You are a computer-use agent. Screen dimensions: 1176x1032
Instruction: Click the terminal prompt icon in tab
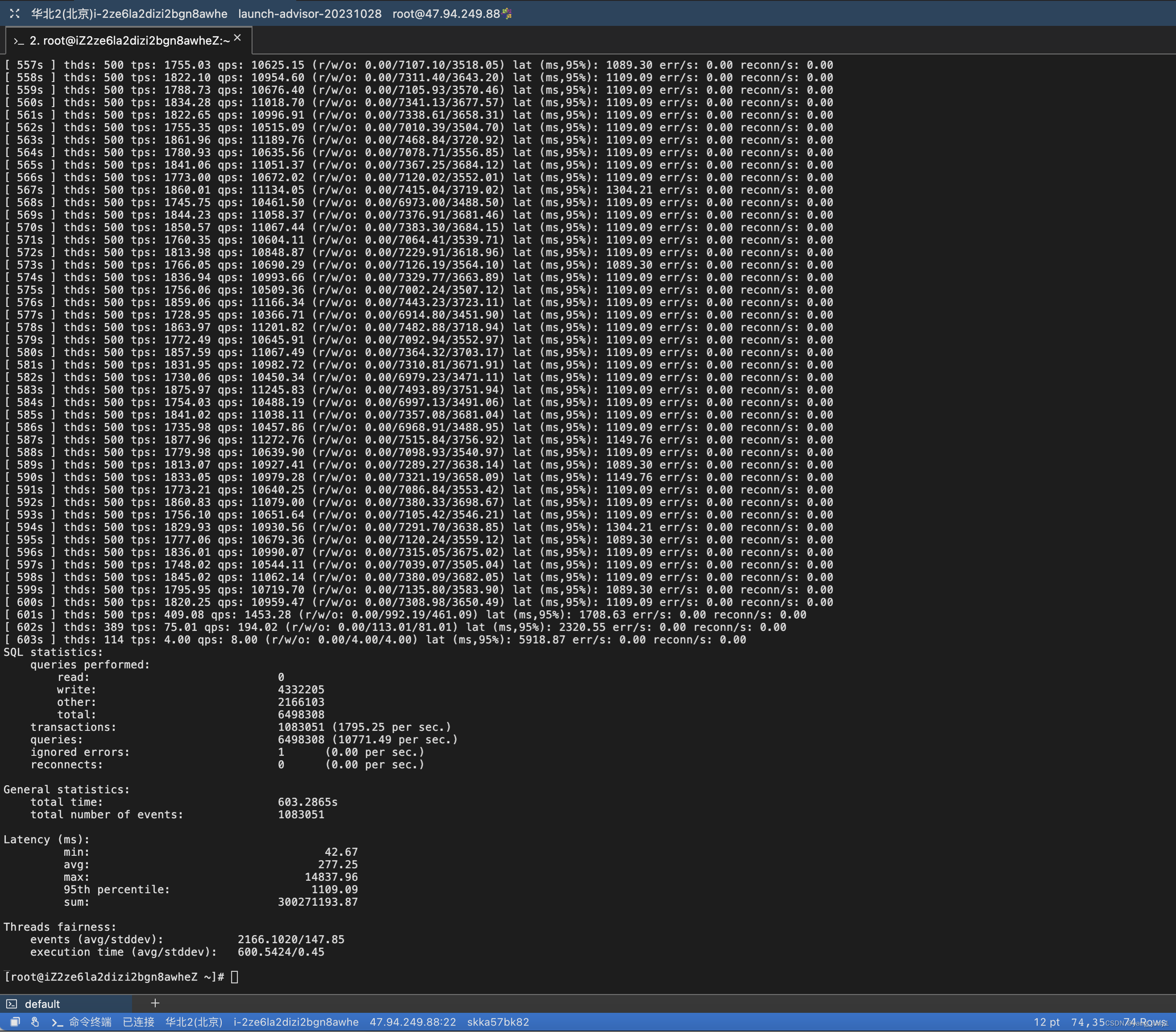(18, 41)
